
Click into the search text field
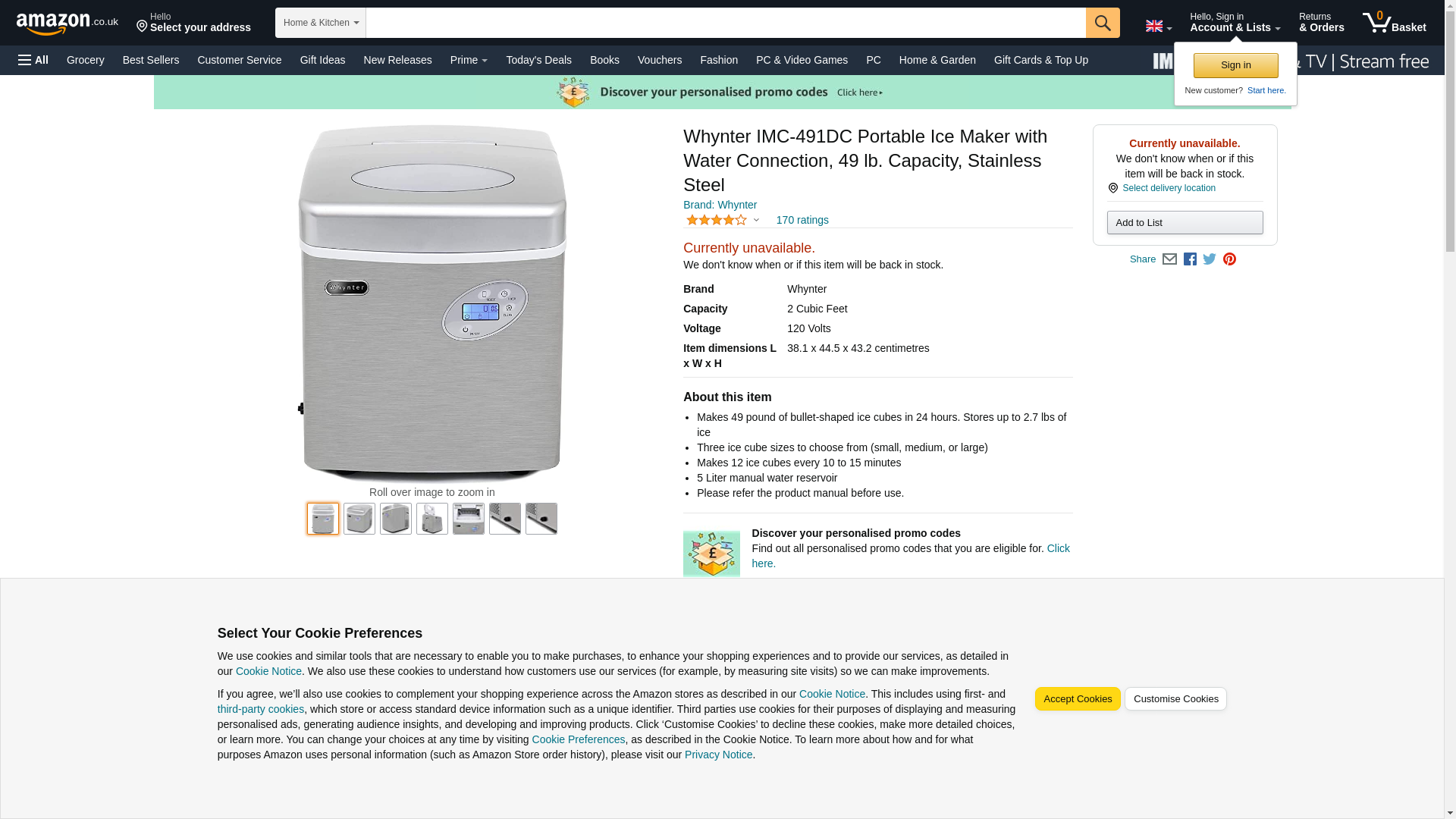point(725,23)
